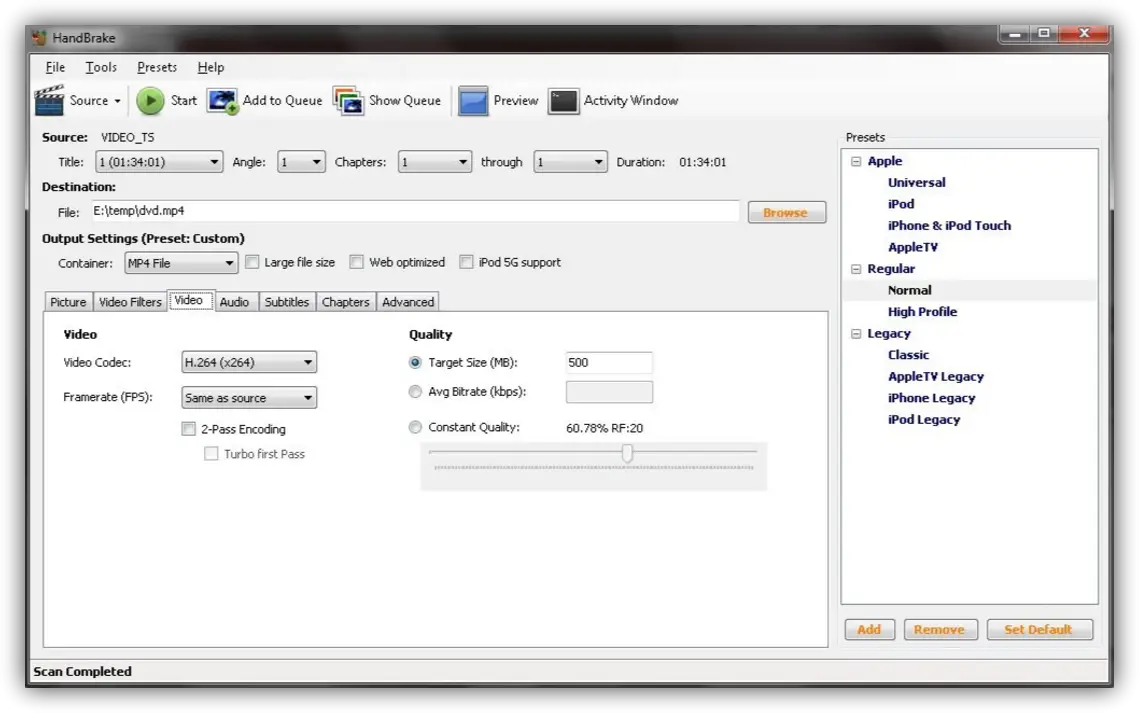The width and height of the screenshot is (1139, 713).
Task: Switch to the Subtitles tab
Action: (287, 302)
